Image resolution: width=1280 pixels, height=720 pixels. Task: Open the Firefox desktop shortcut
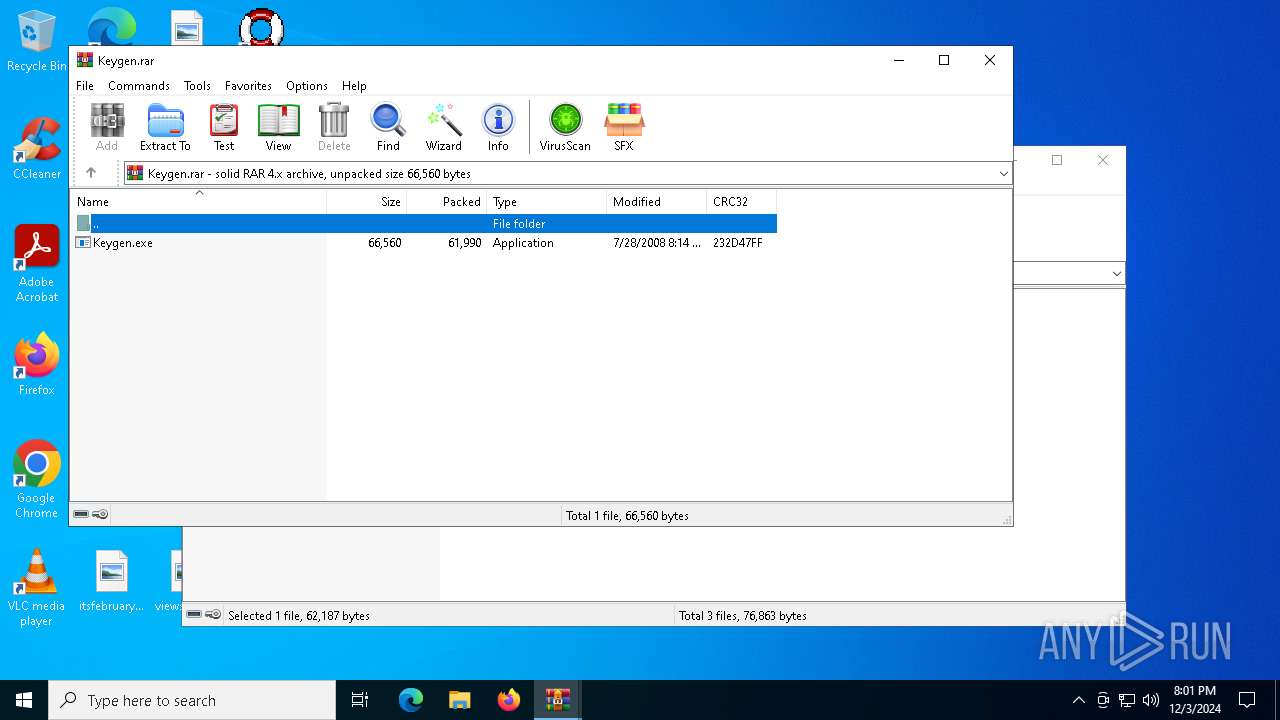(37, 365)
